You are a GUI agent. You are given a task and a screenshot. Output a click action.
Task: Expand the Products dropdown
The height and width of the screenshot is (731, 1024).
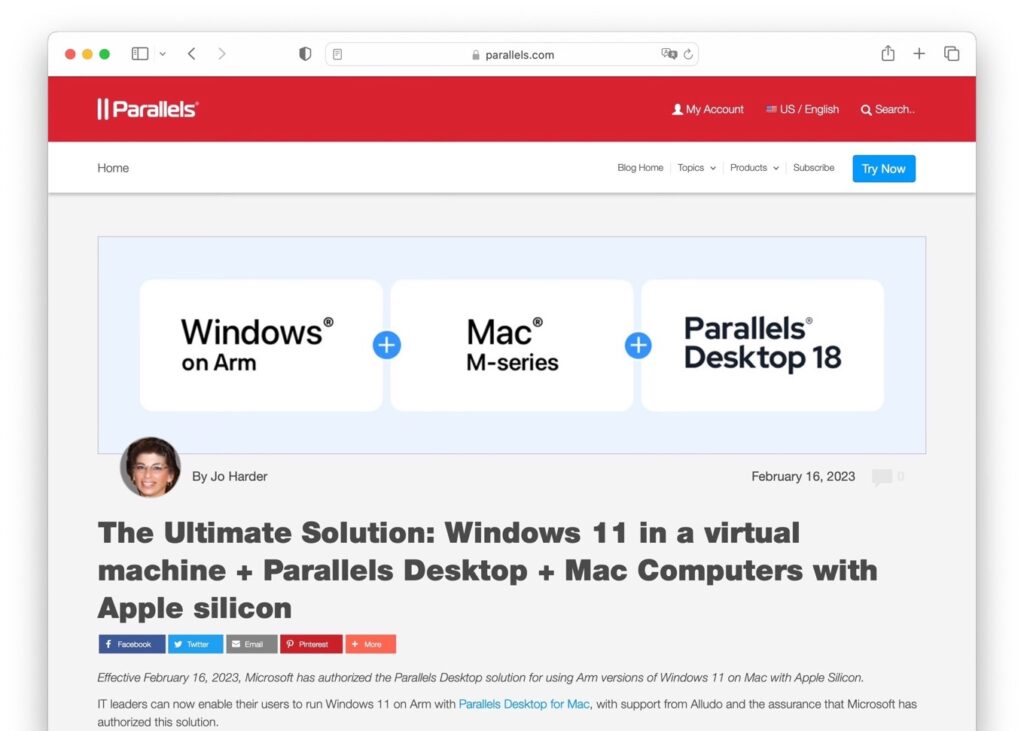(753, 168)
